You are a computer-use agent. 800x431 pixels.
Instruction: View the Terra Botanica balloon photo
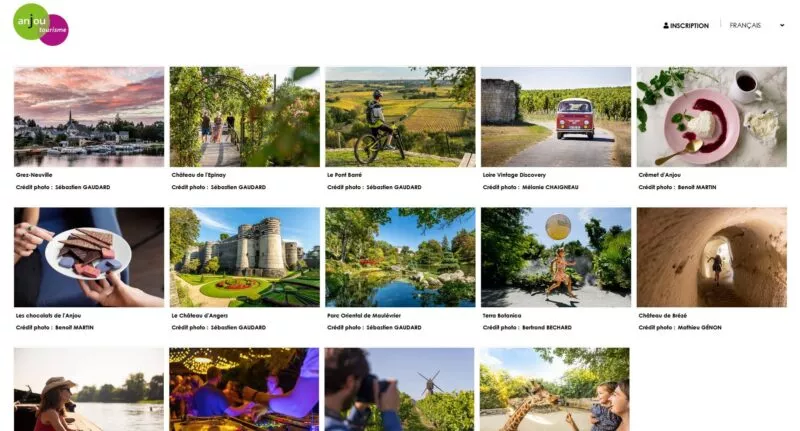tap(556, 257)
